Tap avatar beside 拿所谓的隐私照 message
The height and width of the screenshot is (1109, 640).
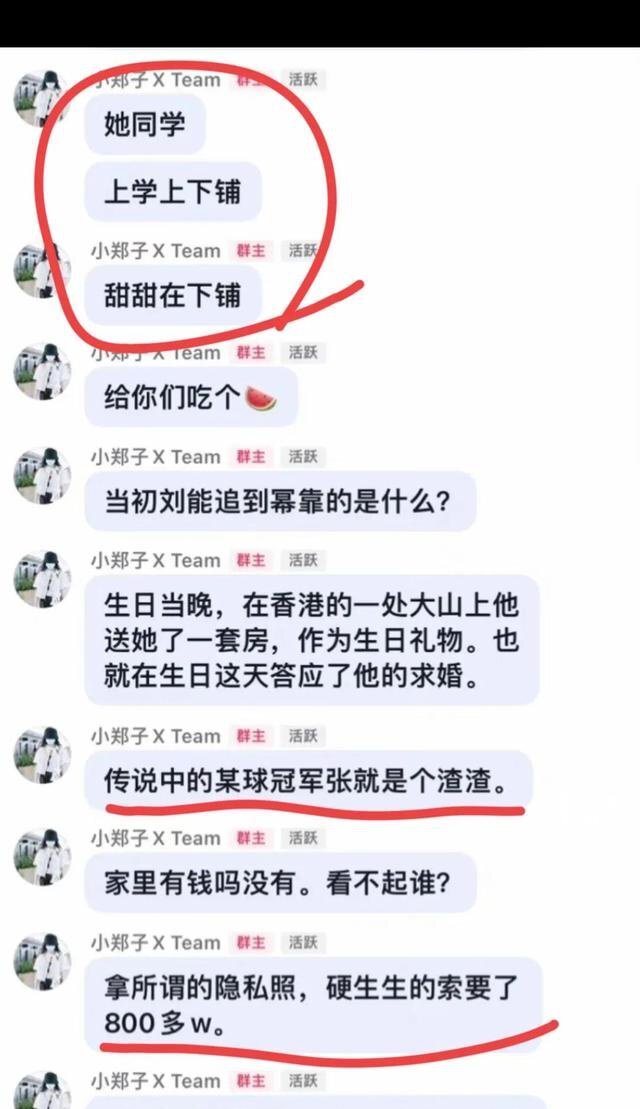click(41, 960)
